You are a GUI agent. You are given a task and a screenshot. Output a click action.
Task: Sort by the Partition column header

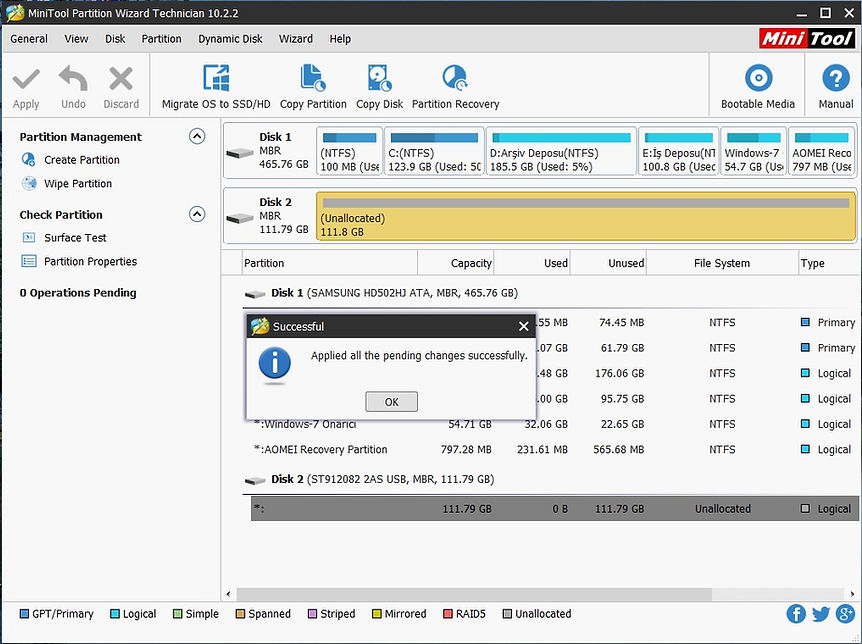329,263
